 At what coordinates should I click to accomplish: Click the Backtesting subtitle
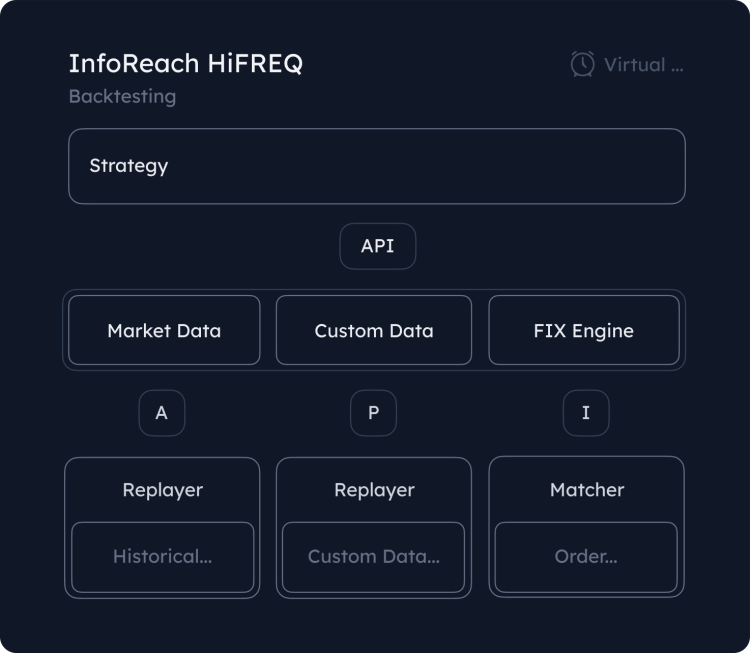(x=122, y=97)
